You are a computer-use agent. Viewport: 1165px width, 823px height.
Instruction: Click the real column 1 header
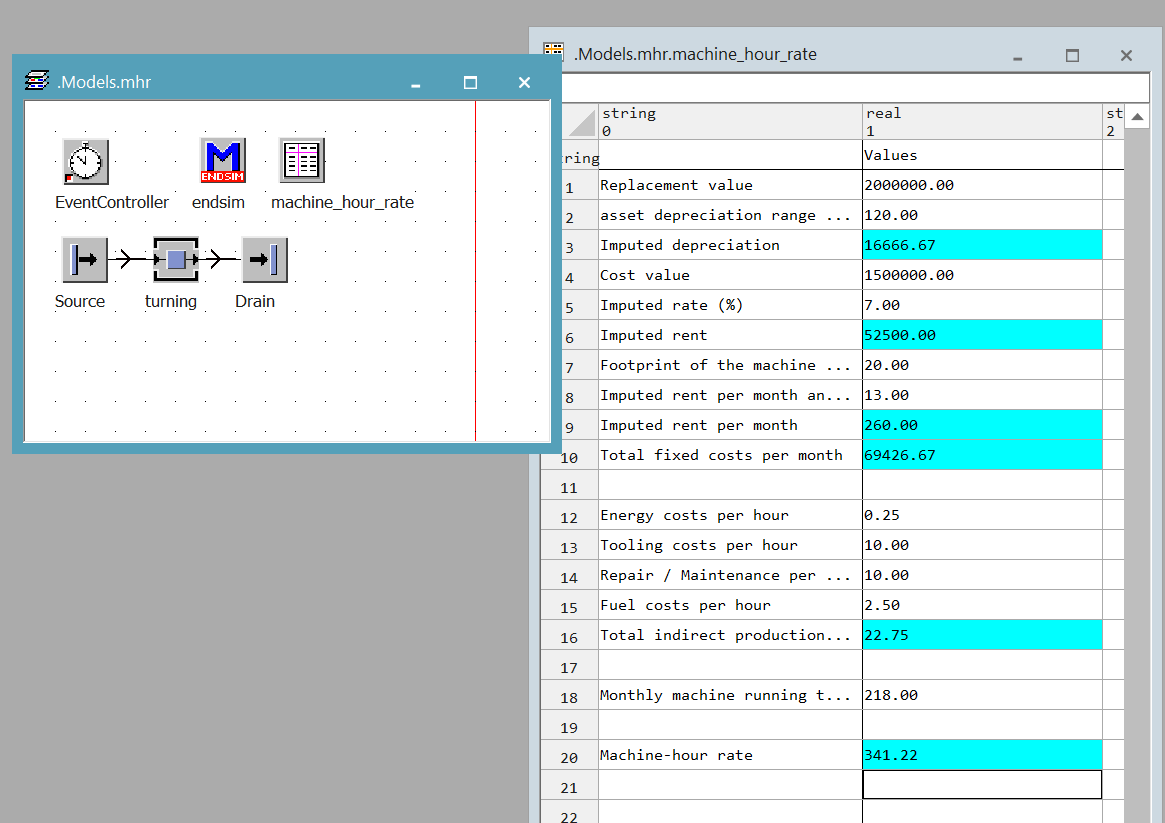pos(981,121)
